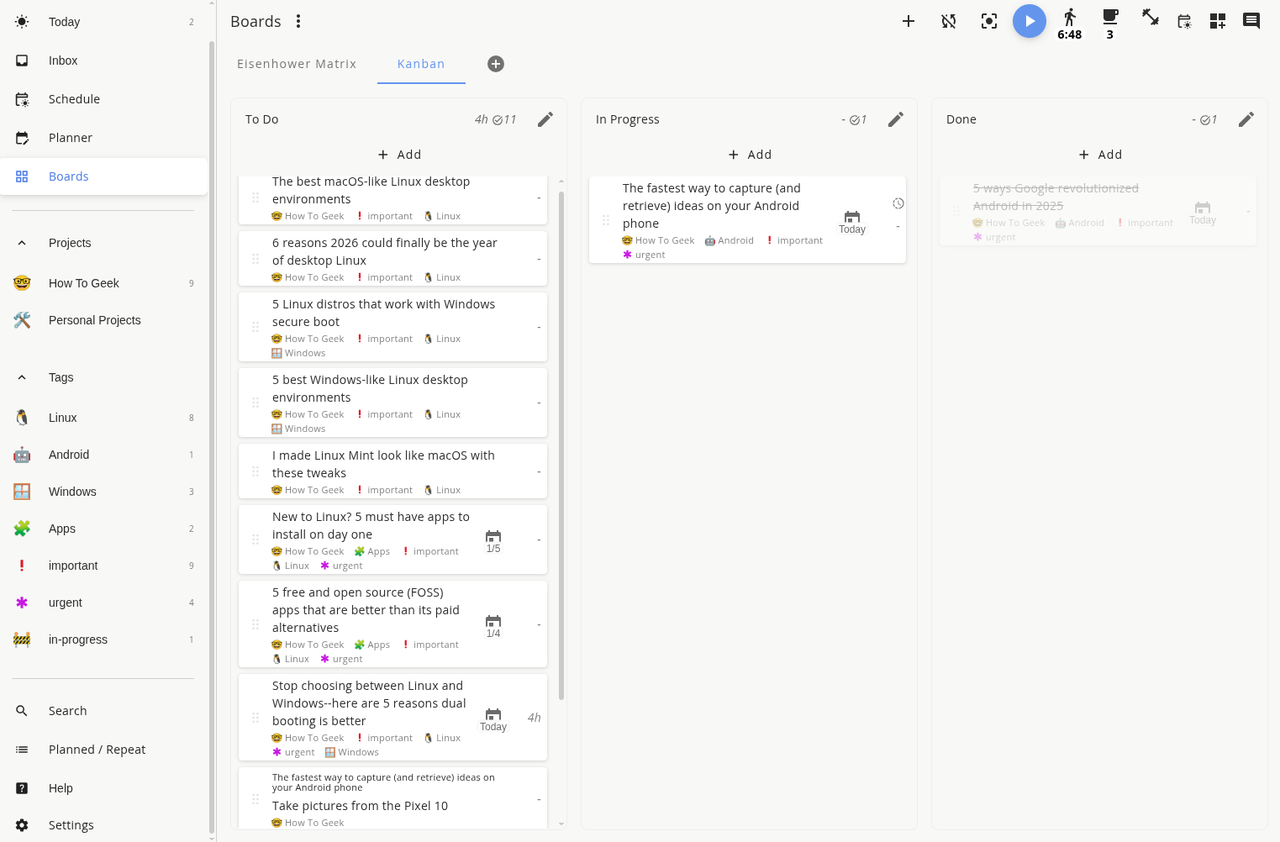The image size is (1280, 842).
Task: Select the Kanban board tab
Action: 421,63
